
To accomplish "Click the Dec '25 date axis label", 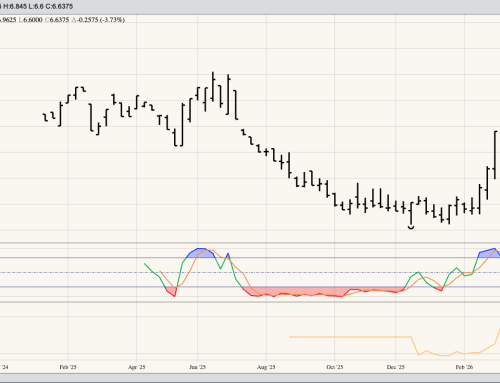I will tap(396, 367).
